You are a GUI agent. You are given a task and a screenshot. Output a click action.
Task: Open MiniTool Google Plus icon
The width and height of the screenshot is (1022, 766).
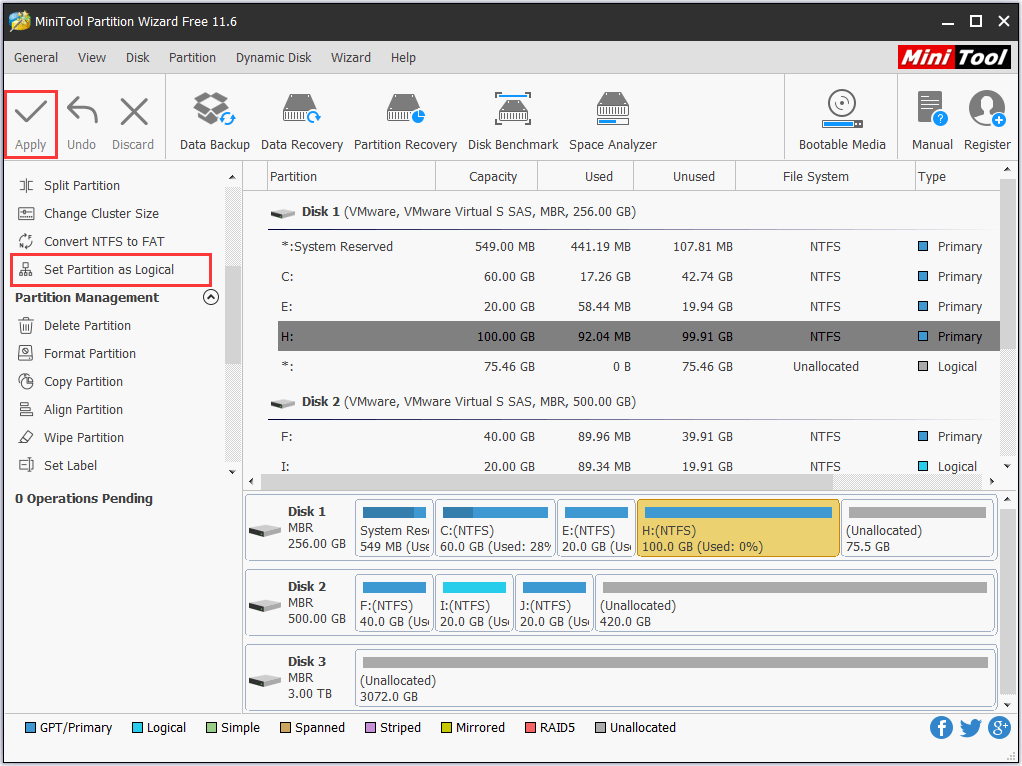tap(999, 728)
